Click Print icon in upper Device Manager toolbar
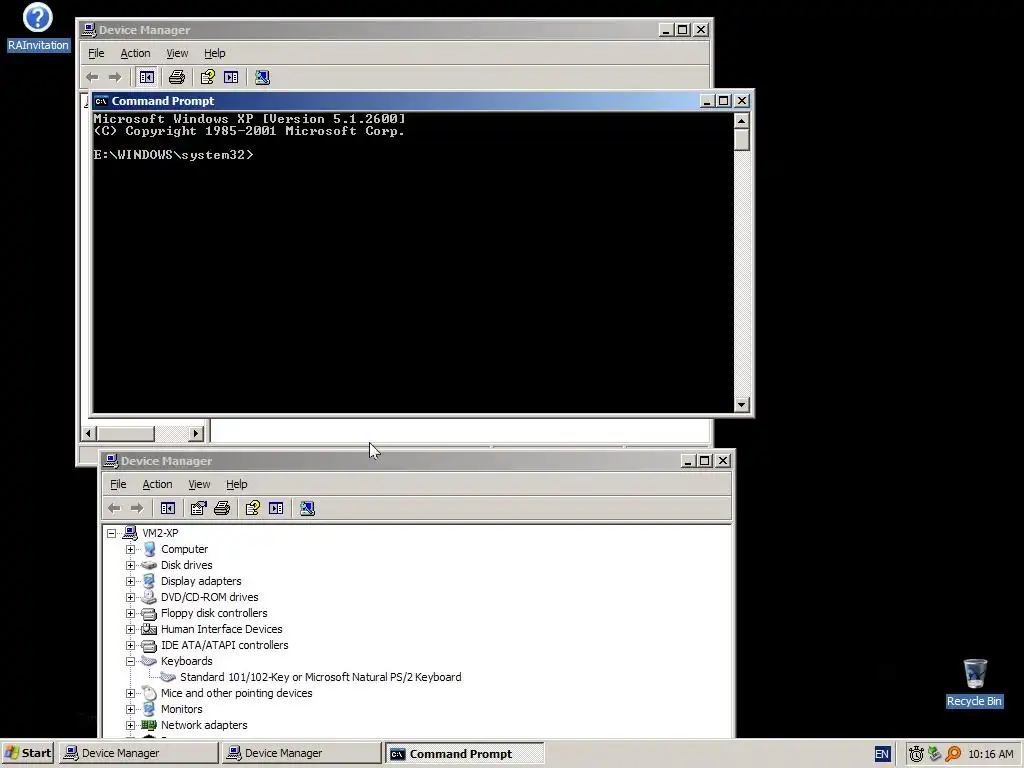Viewport: 1024px width, 768px height. [176, 77]
